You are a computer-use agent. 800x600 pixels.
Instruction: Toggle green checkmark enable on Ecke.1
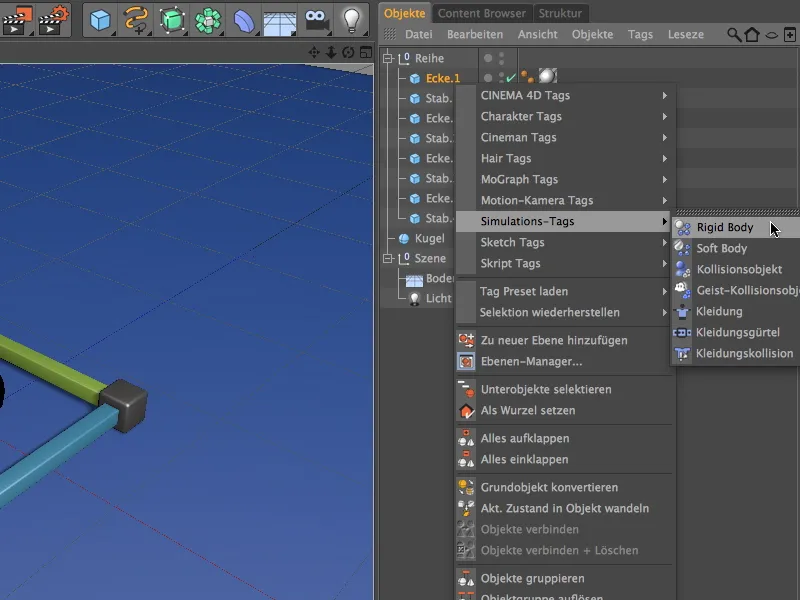(x=511, y=78)
